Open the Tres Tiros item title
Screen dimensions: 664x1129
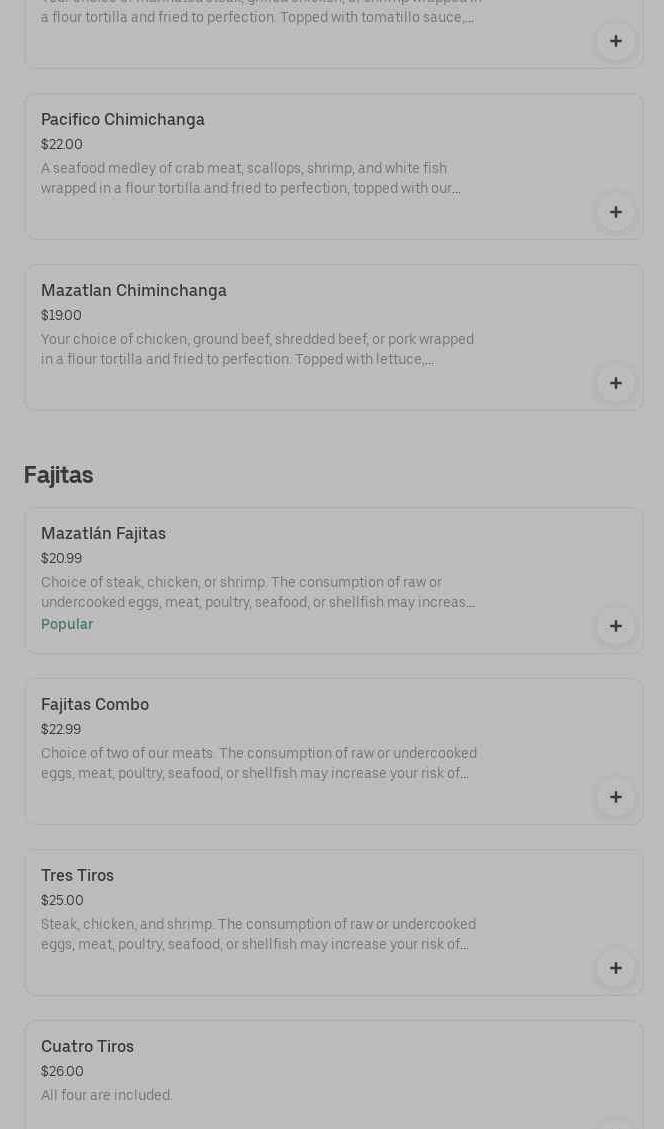(77, 876)
